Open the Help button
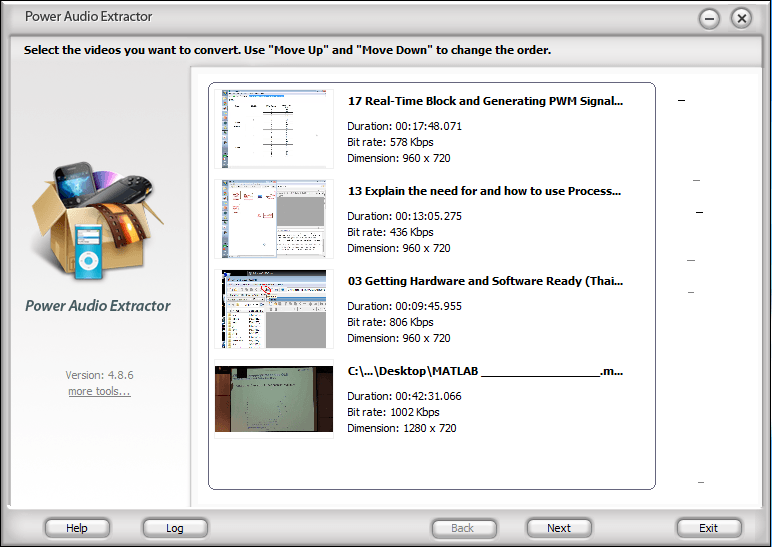This screenshot has height=547, width=772. (x=77, y=528)
